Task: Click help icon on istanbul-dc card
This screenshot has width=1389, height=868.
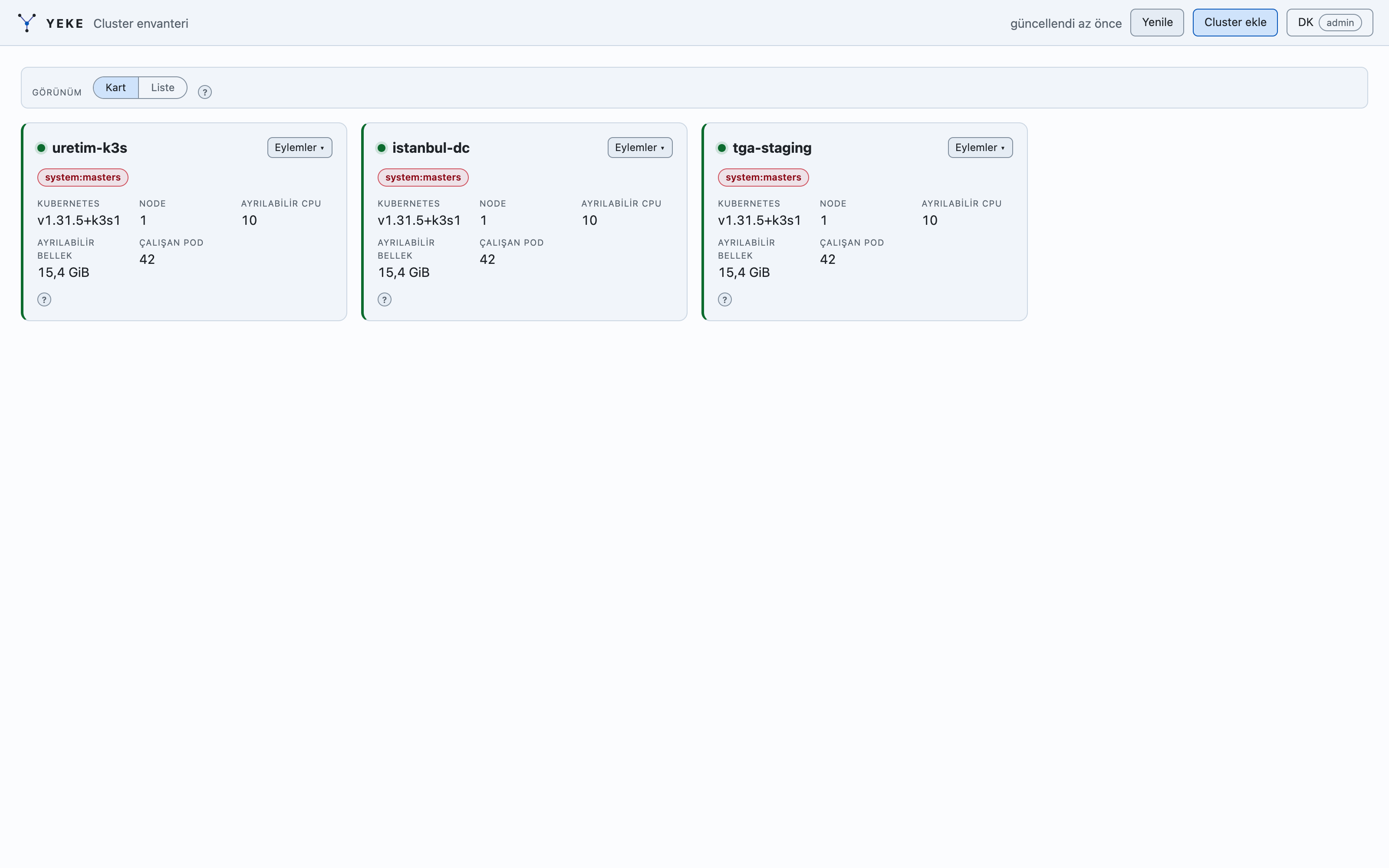Action: [385, 299]
